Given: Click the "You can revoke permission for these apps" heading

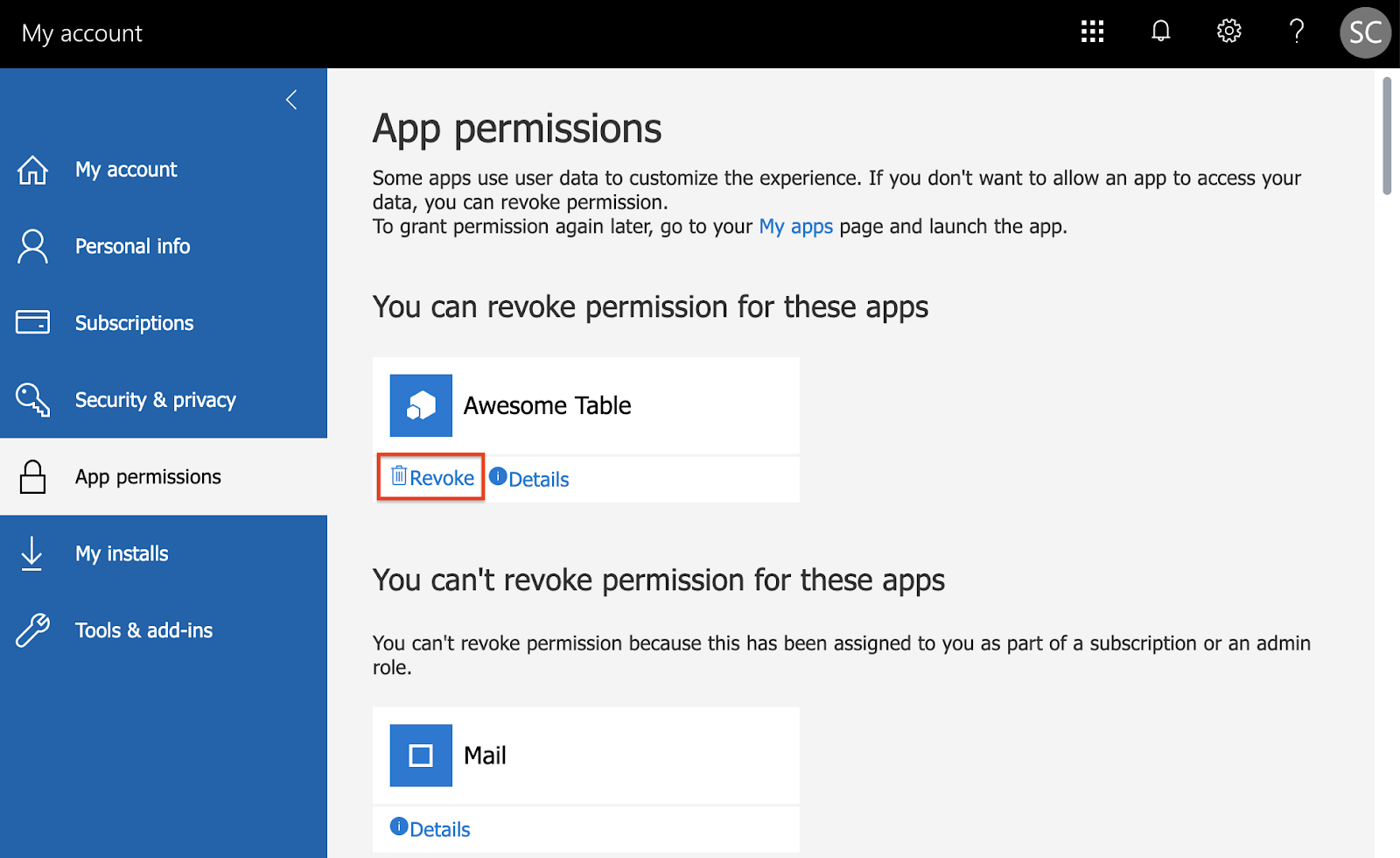Looking at the screenshot, I should coord(650,307).
